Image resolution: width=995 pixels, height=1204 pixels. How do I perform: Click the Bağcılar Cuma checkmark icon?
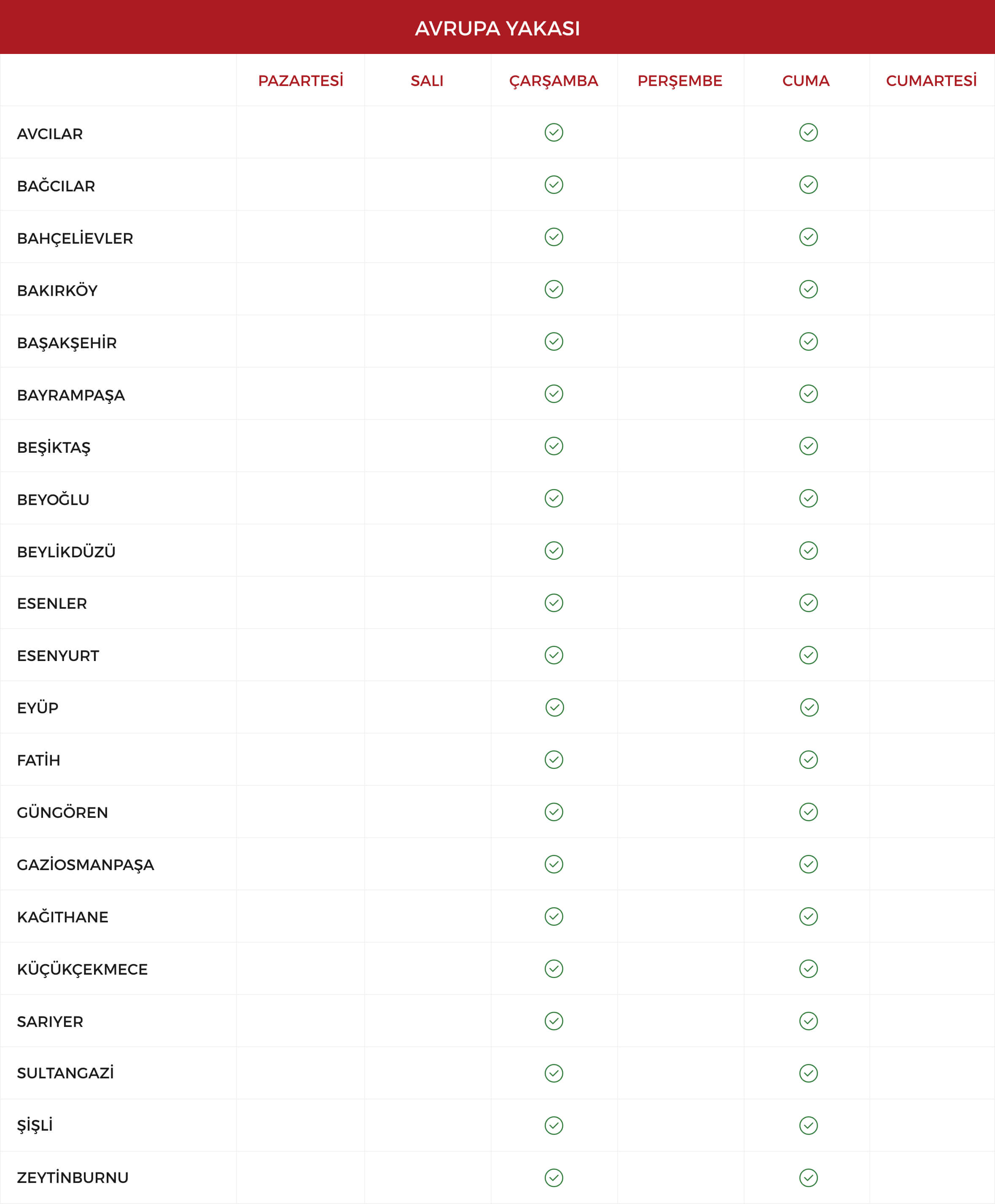[x=808, y=185]
